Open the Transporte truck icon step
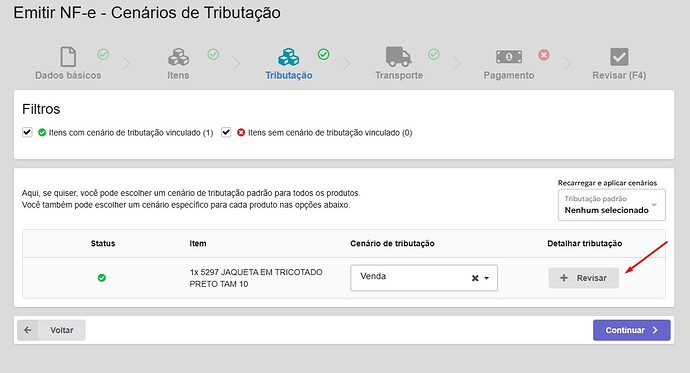This screenshot has width=690, height=373. click(399, 56)
